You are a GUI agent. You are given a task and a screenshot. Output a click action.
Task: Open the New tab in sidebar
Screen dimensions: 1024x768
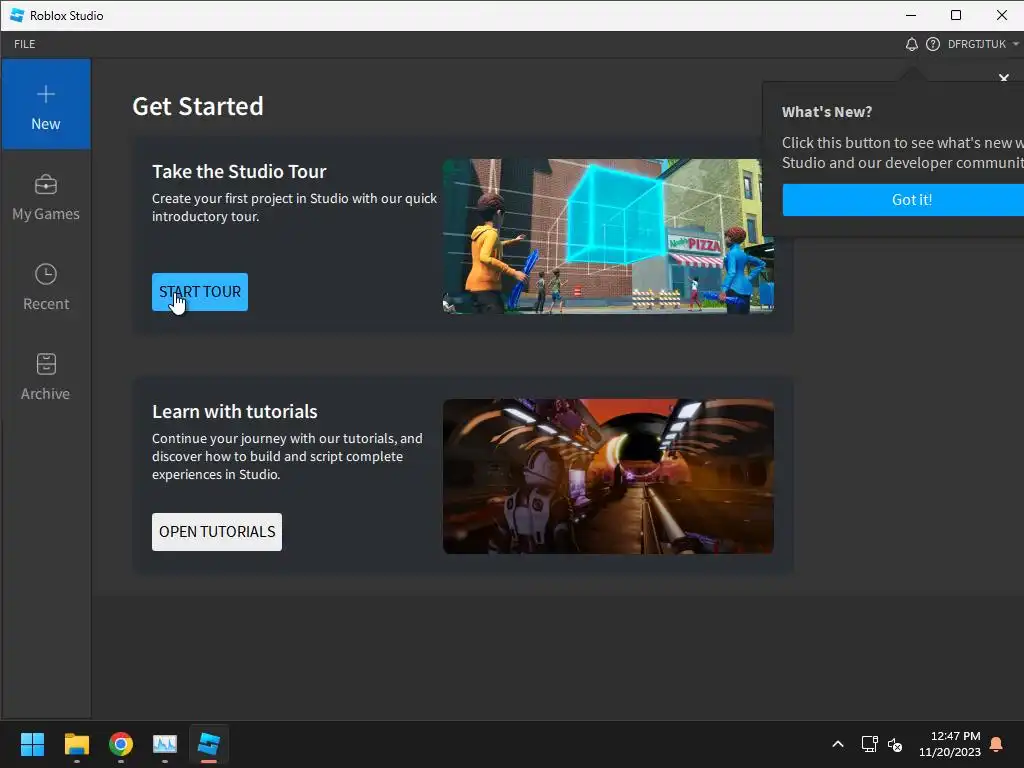point(46,104)
